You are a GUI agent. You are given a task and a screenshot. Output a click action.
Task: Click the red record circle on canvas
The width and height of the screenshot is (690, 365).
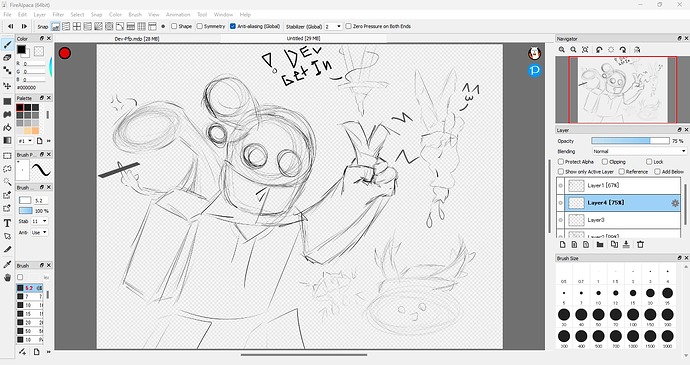point(65,54)
